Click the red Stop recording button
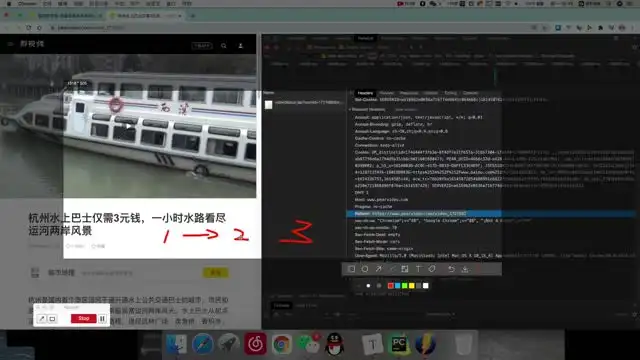Viewport: 640px width, 360px height. tap(84, 318)
